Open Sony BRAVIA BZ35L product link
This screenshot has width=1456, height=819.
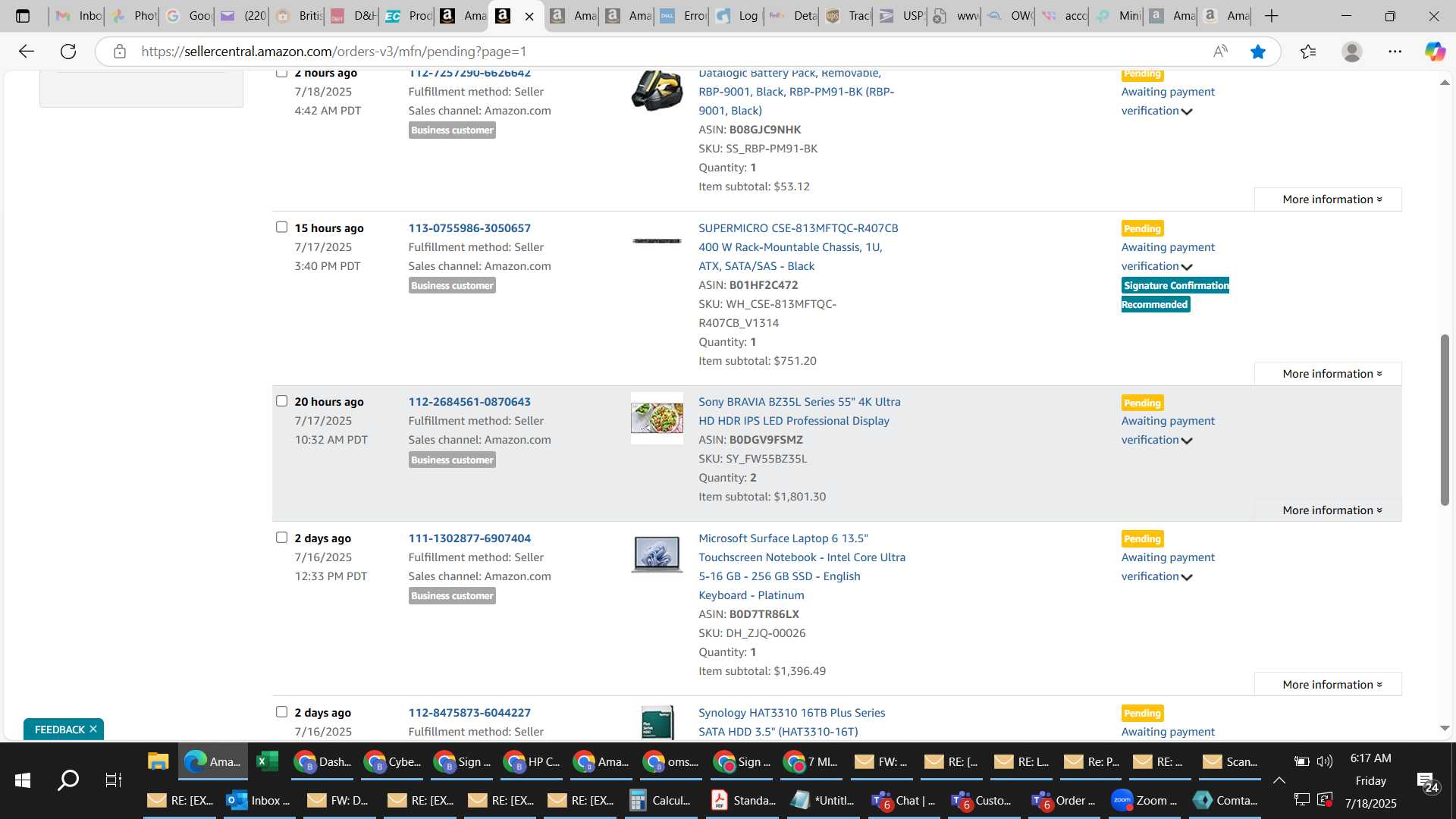tap(799, 411)
